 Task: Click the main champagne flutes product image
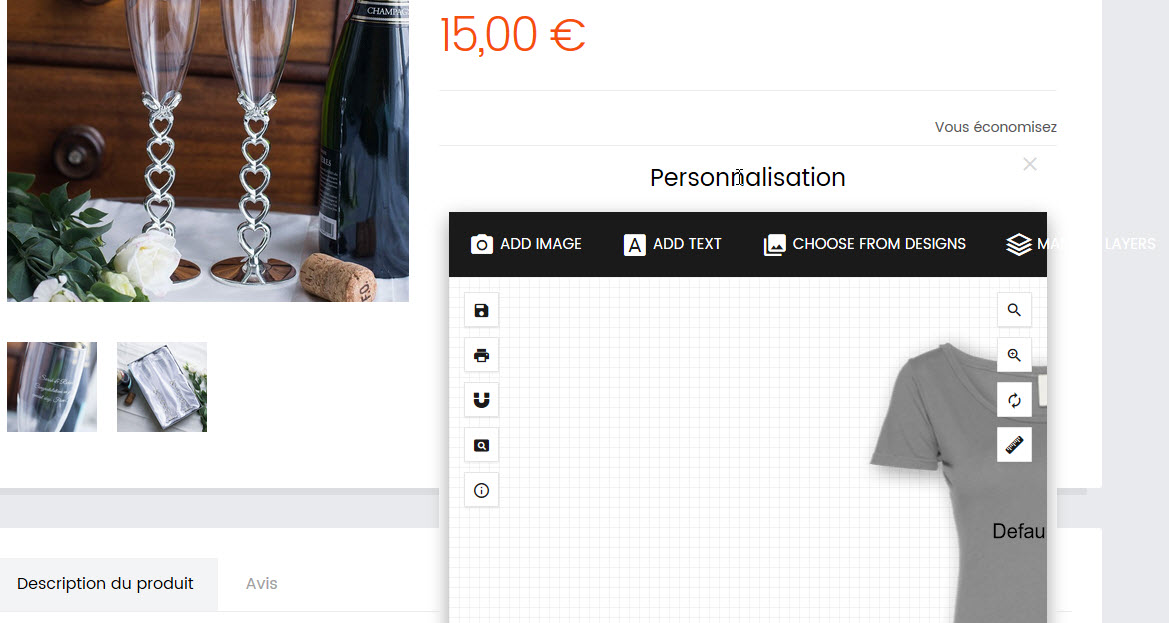[208, 151]
